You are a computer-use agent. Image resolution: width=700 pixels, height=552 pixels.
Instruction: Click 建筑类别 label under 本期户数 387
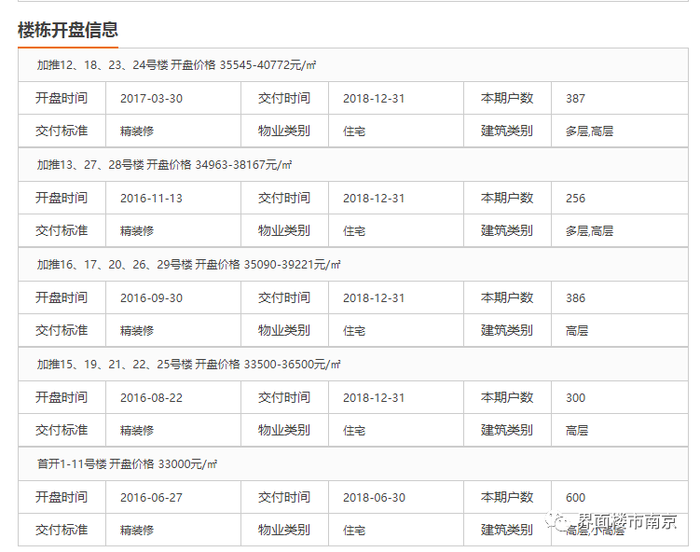[x=507, y=131]
